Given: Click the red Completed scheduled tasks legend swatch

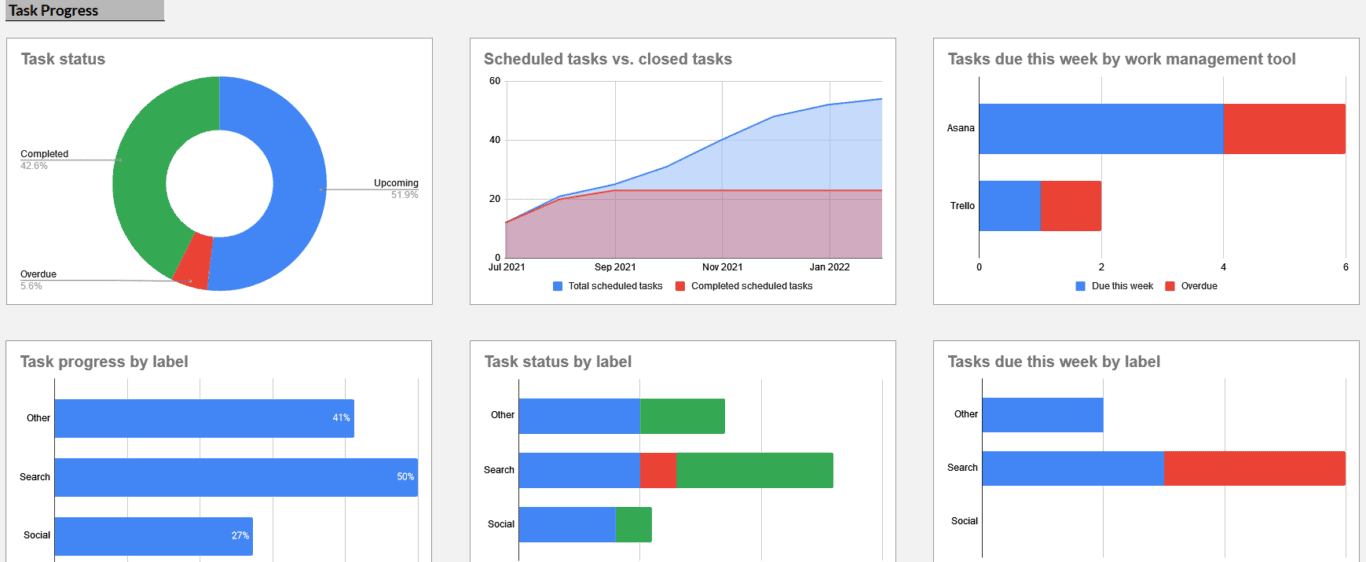Looking at the screenshot, I should (681, 286).
